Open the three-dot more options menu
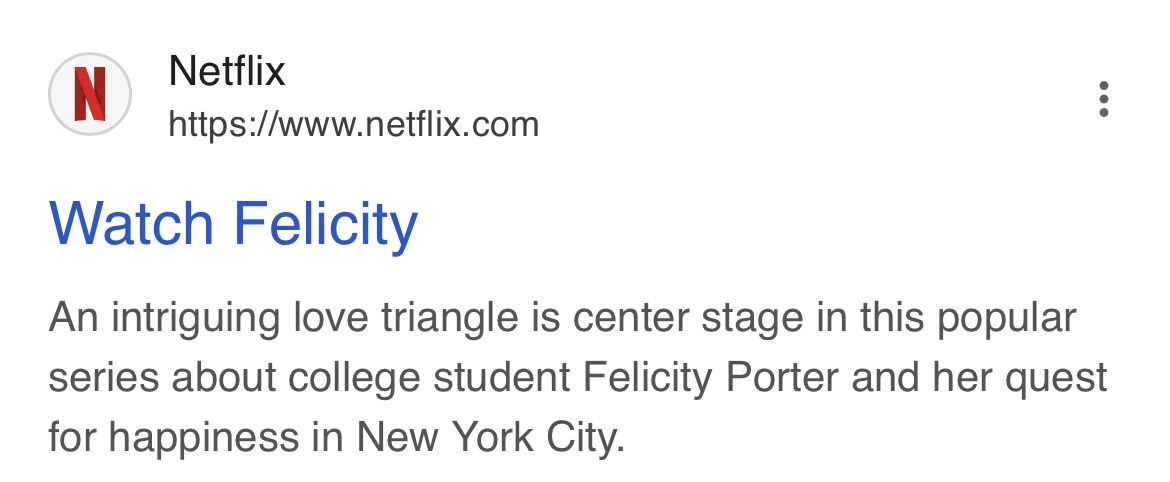Viewport: 1170px width, 482px height. (x=1104, y=98)
